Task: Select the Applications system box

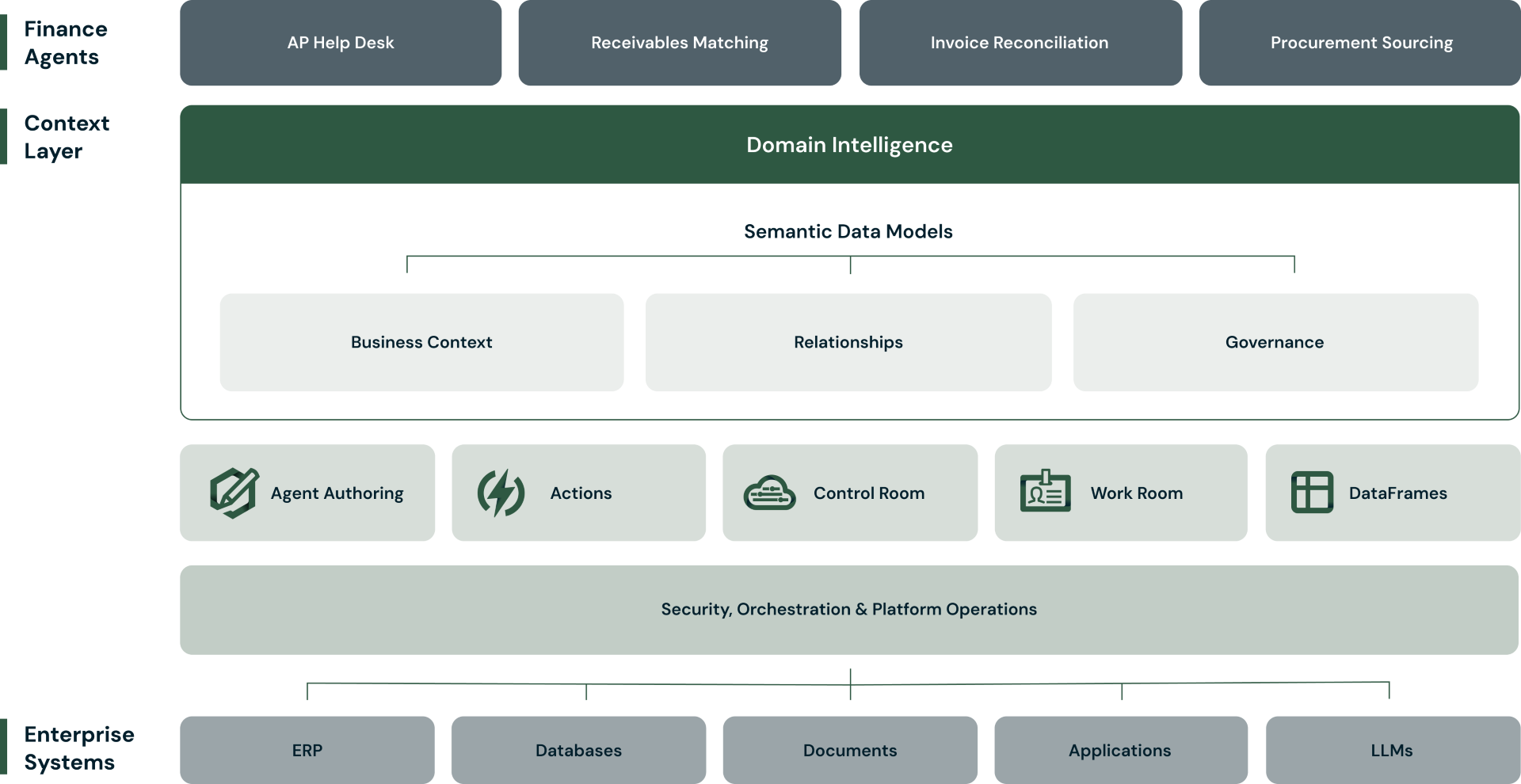Action: point(1120,750)
